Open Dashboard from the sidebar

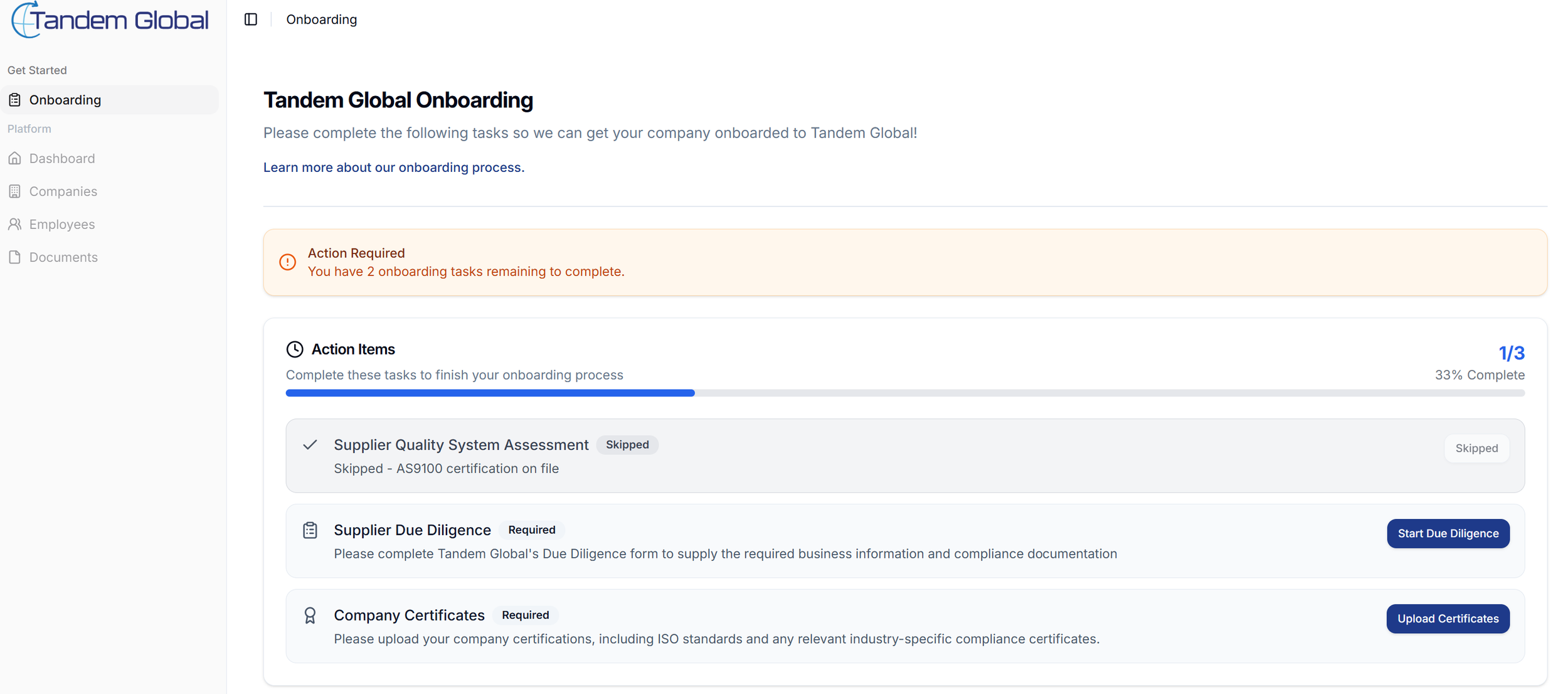[x=62, y=158]
